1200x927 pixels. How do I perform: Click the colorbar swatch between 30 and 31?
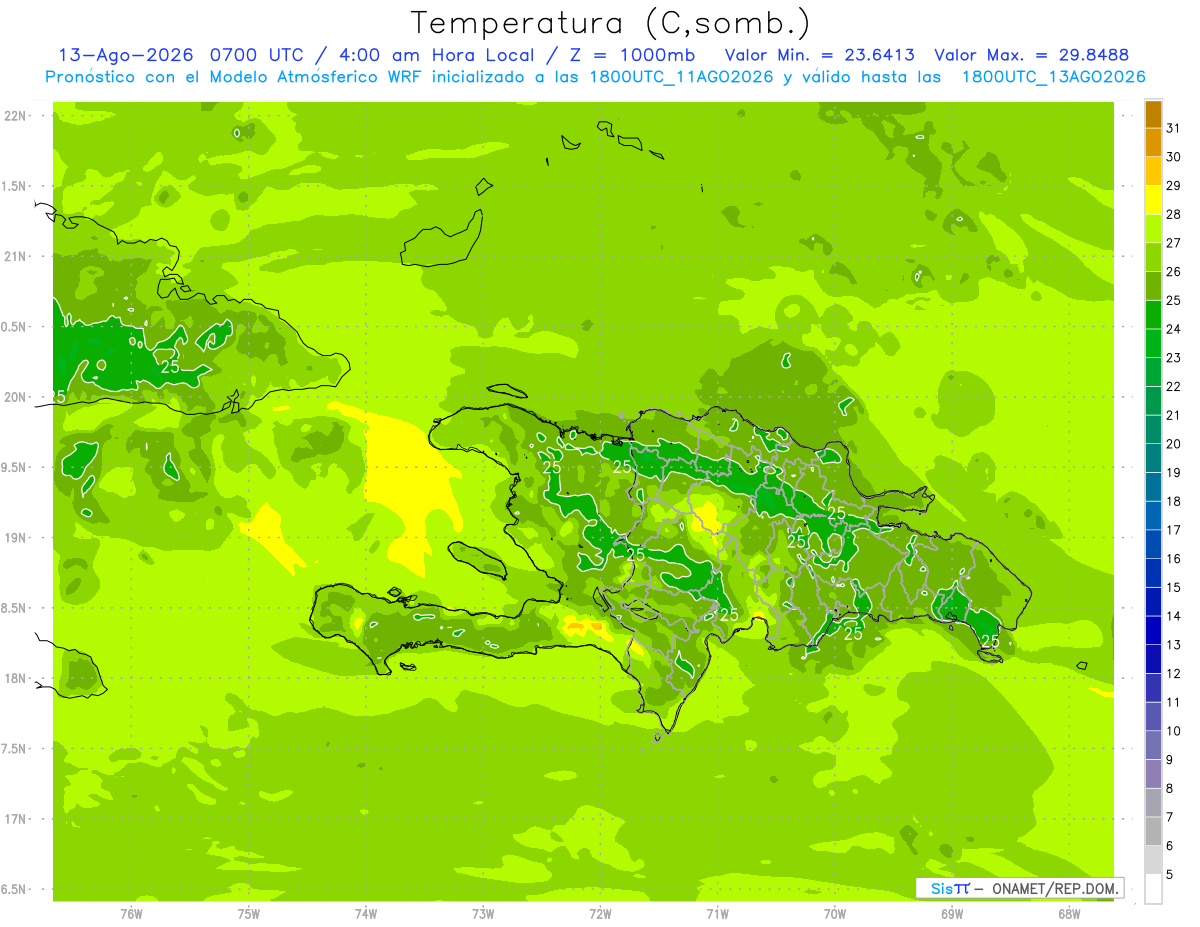[x=1153, y=143]
